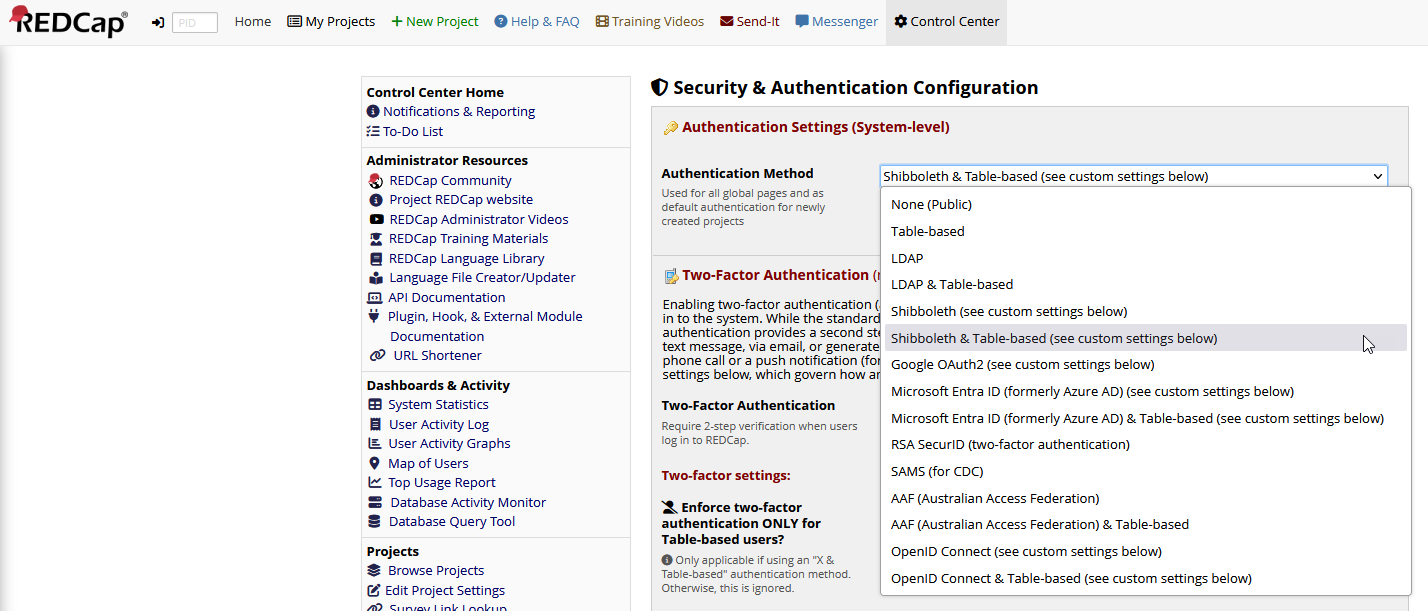Select the Table-based authentication option

click(927, 231)
